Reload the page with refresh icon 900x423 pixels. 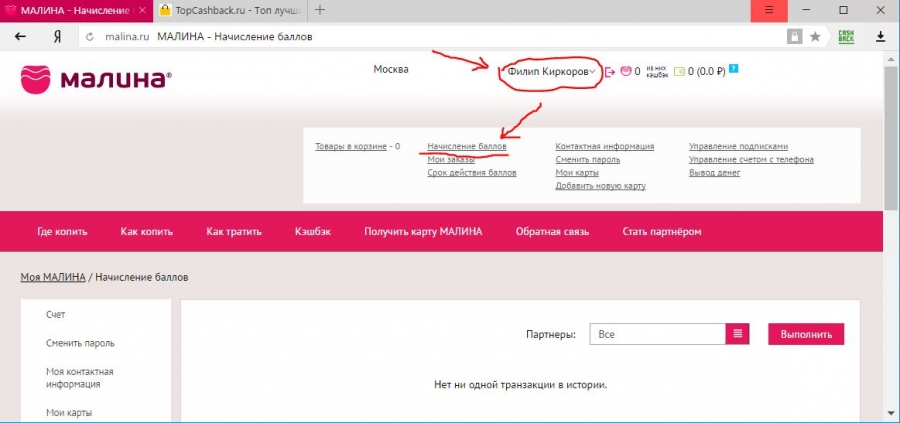89,37
